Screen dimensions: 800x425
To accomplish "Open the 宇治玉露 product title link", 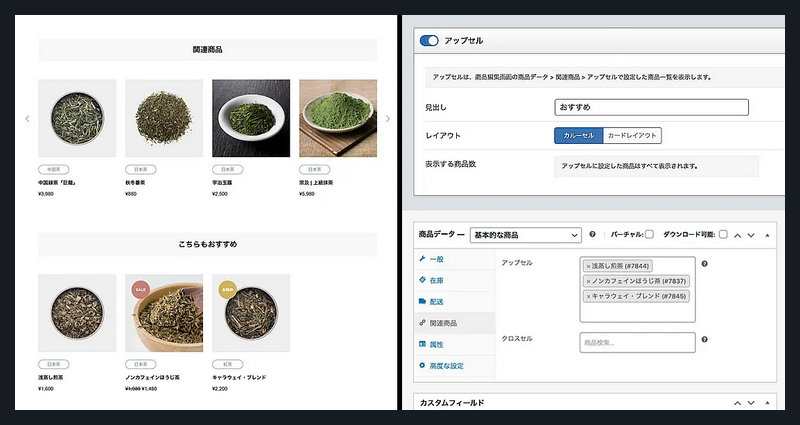I will [x=222, y=183].
